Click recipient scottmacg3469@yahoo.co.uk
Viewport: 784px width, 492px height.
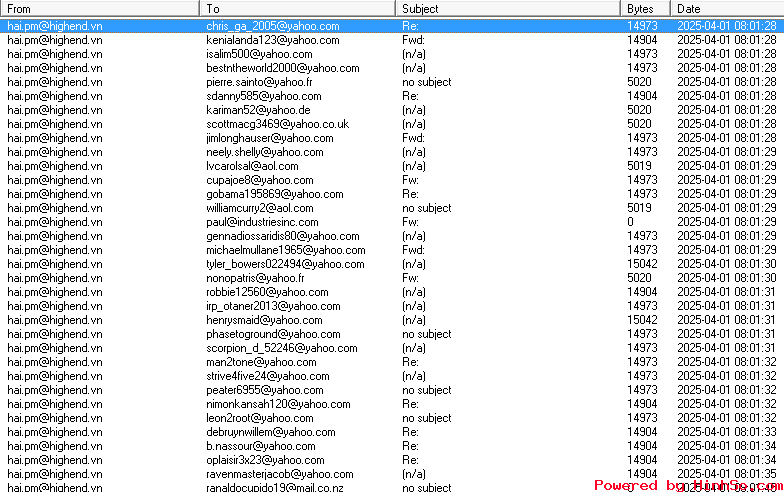click(278, 124)
